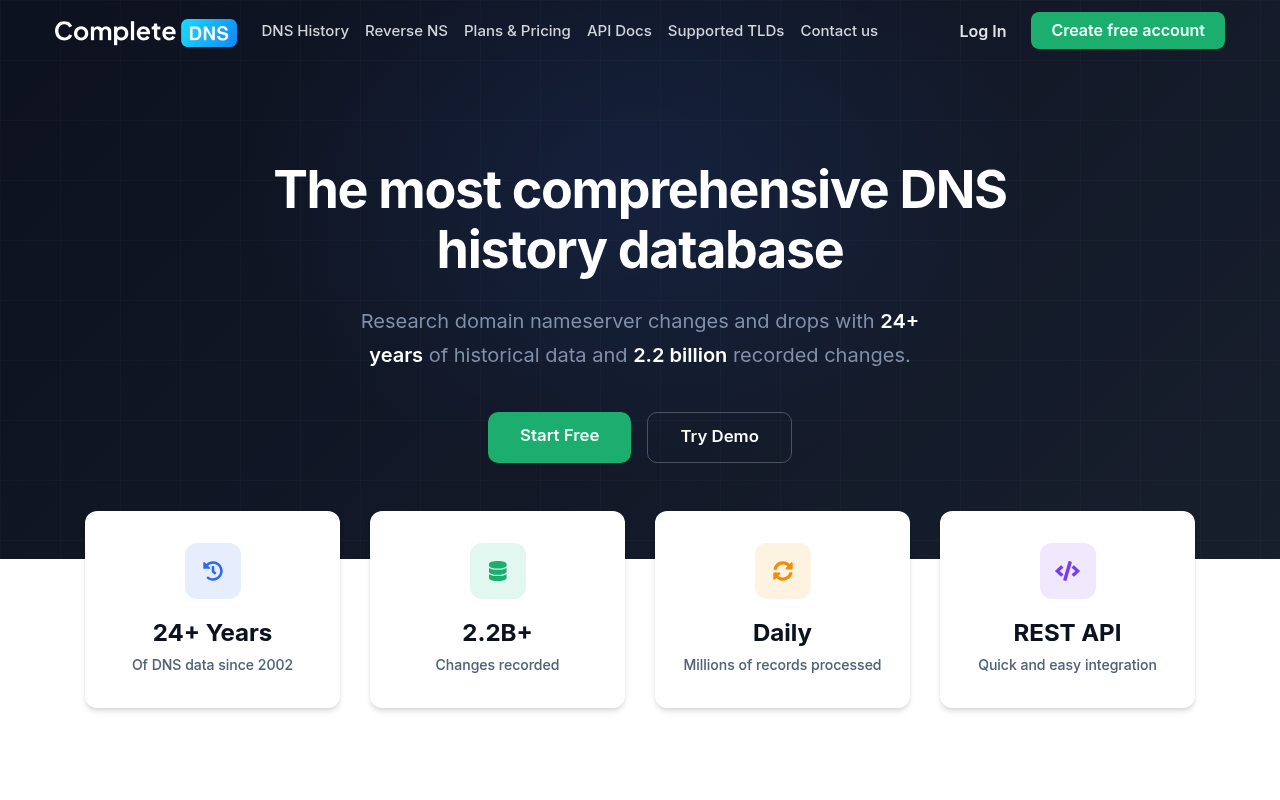Click the blue history clock icon

(213, 571)
